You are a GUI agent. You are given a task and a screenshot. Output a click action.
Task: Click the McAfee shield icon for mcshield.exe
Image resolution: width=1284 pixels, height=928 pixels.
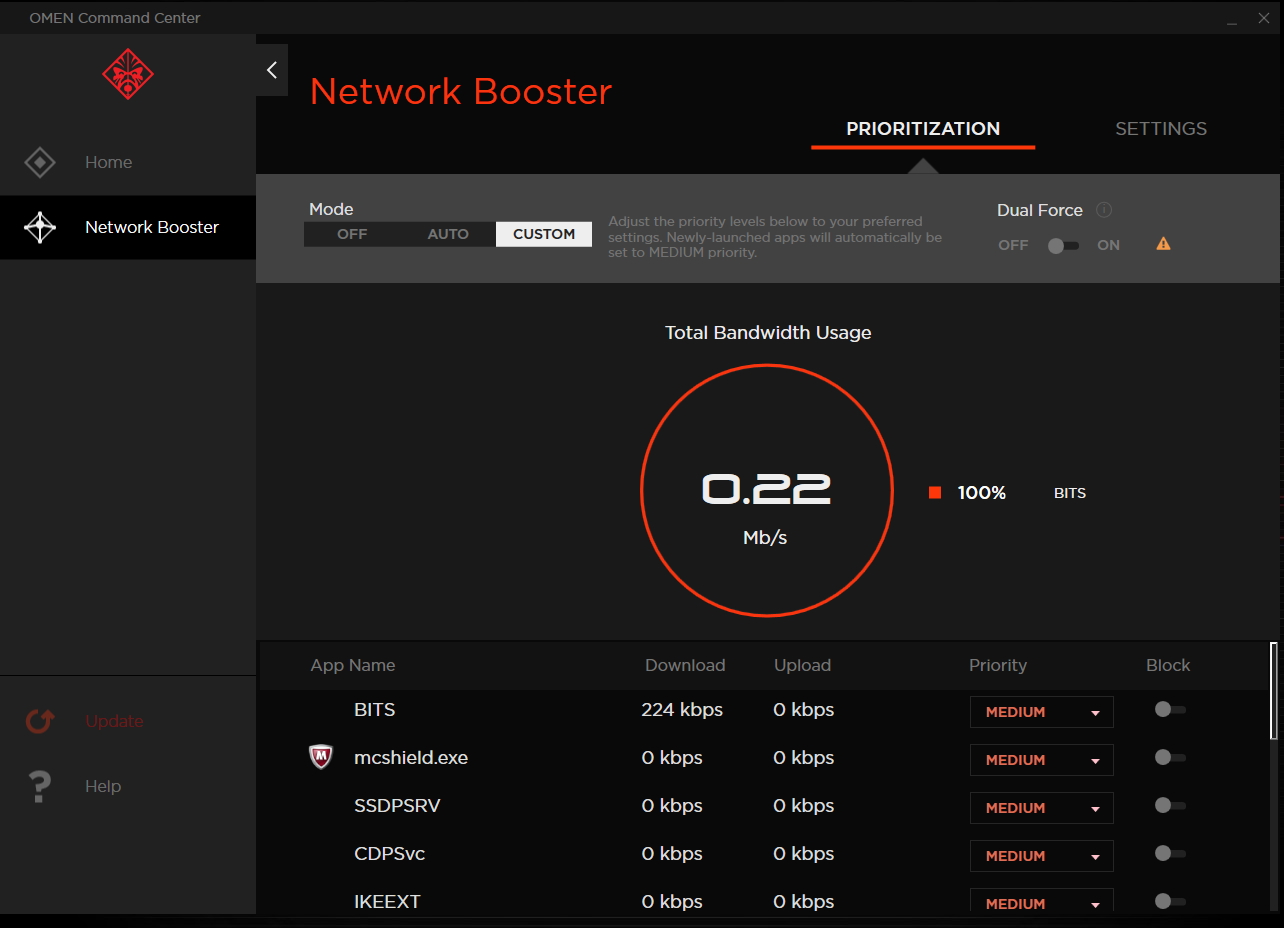(320, 758)
